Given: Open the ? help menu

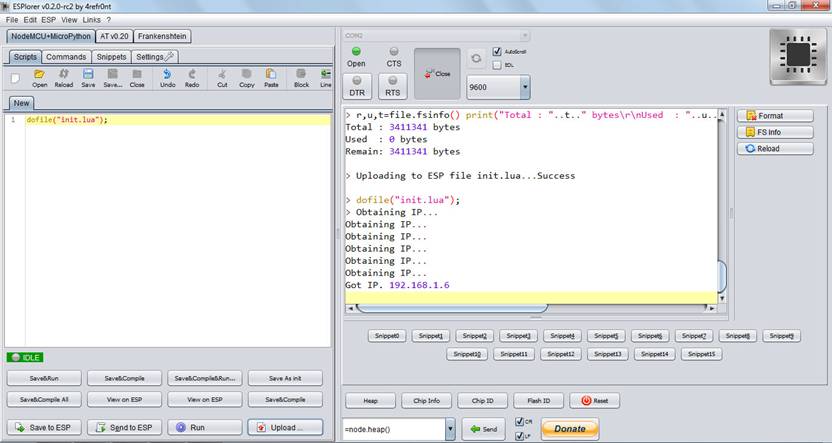Looking at the screenshot, I should tap(109, 20).
